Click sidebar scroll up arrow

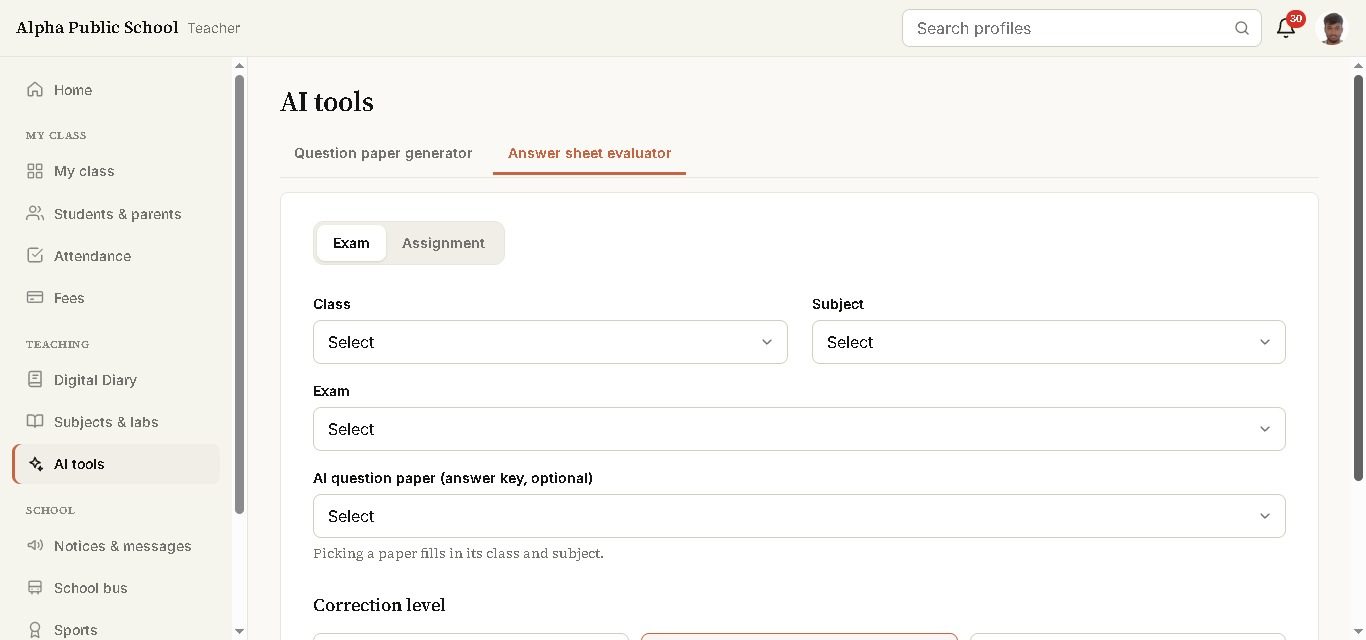pos(239,66)
